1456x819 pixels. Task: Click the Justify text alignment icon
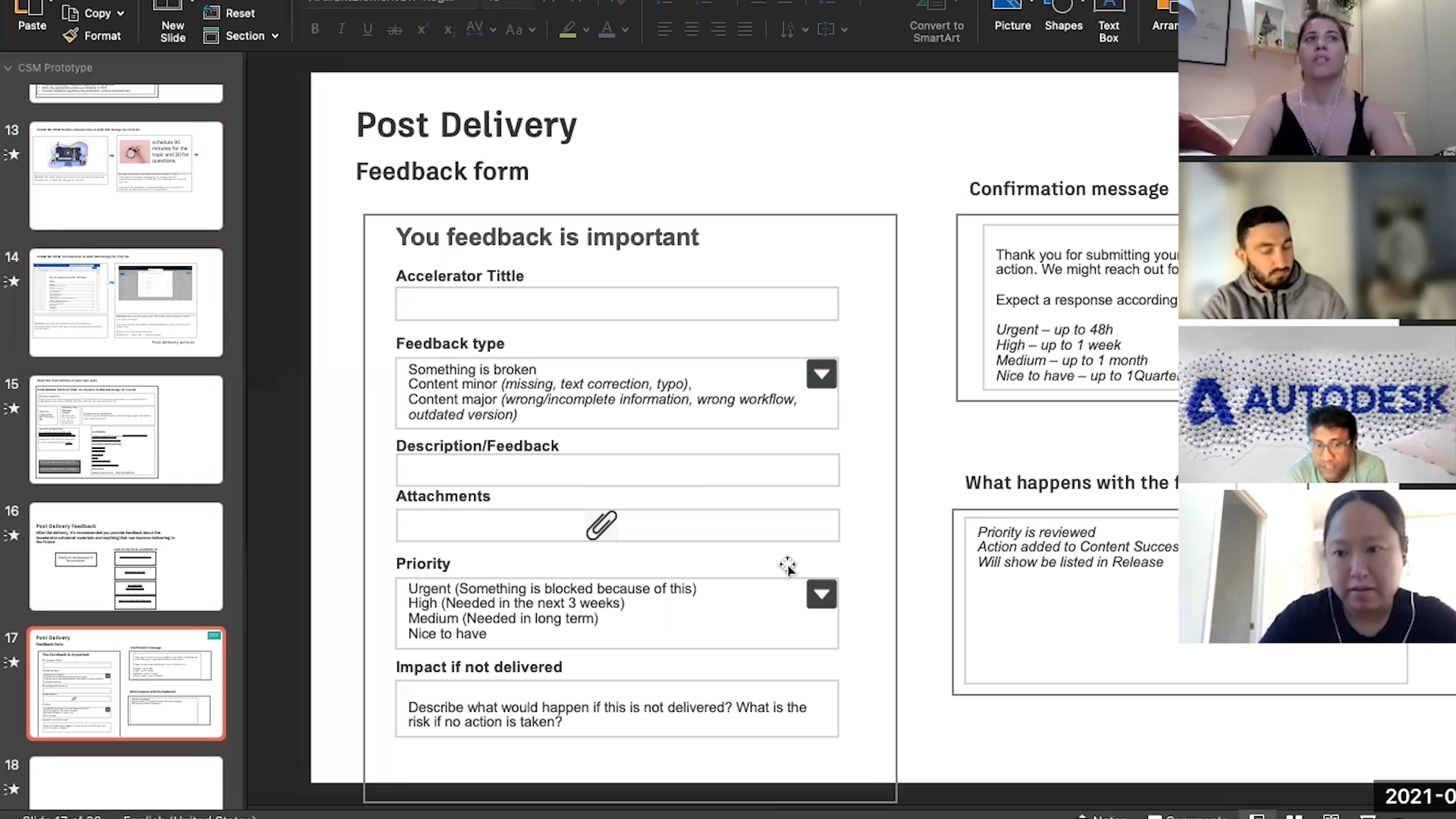coord(745,29)
